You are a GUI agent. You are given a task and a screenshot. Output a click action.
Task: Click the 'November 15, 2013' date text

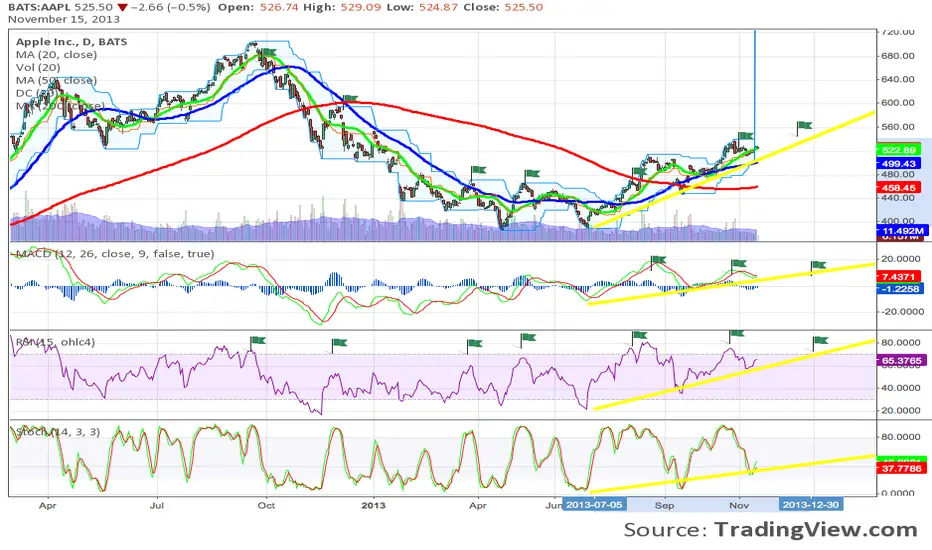[x=64, y=19]
